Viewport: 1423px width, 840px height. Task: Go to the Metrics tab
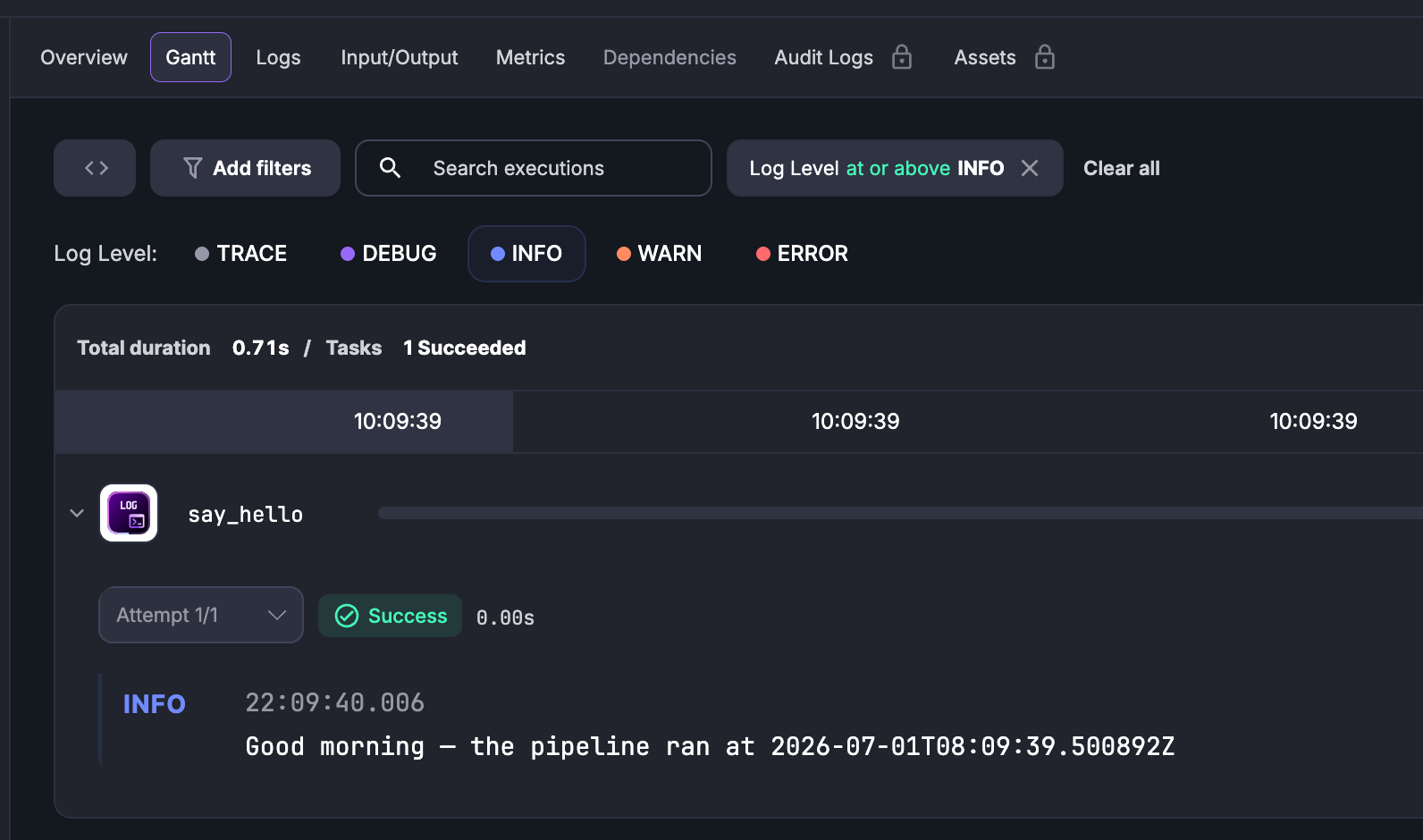click(530, 57)
